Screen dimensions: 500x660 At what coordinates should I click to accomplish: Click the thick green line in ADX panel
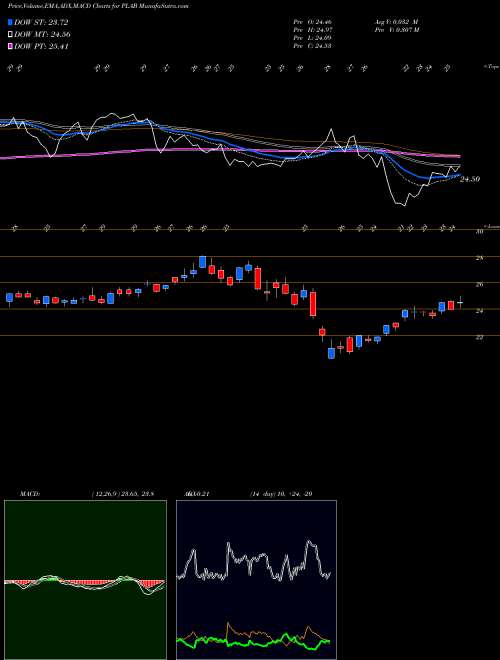(x=253, y=642)
